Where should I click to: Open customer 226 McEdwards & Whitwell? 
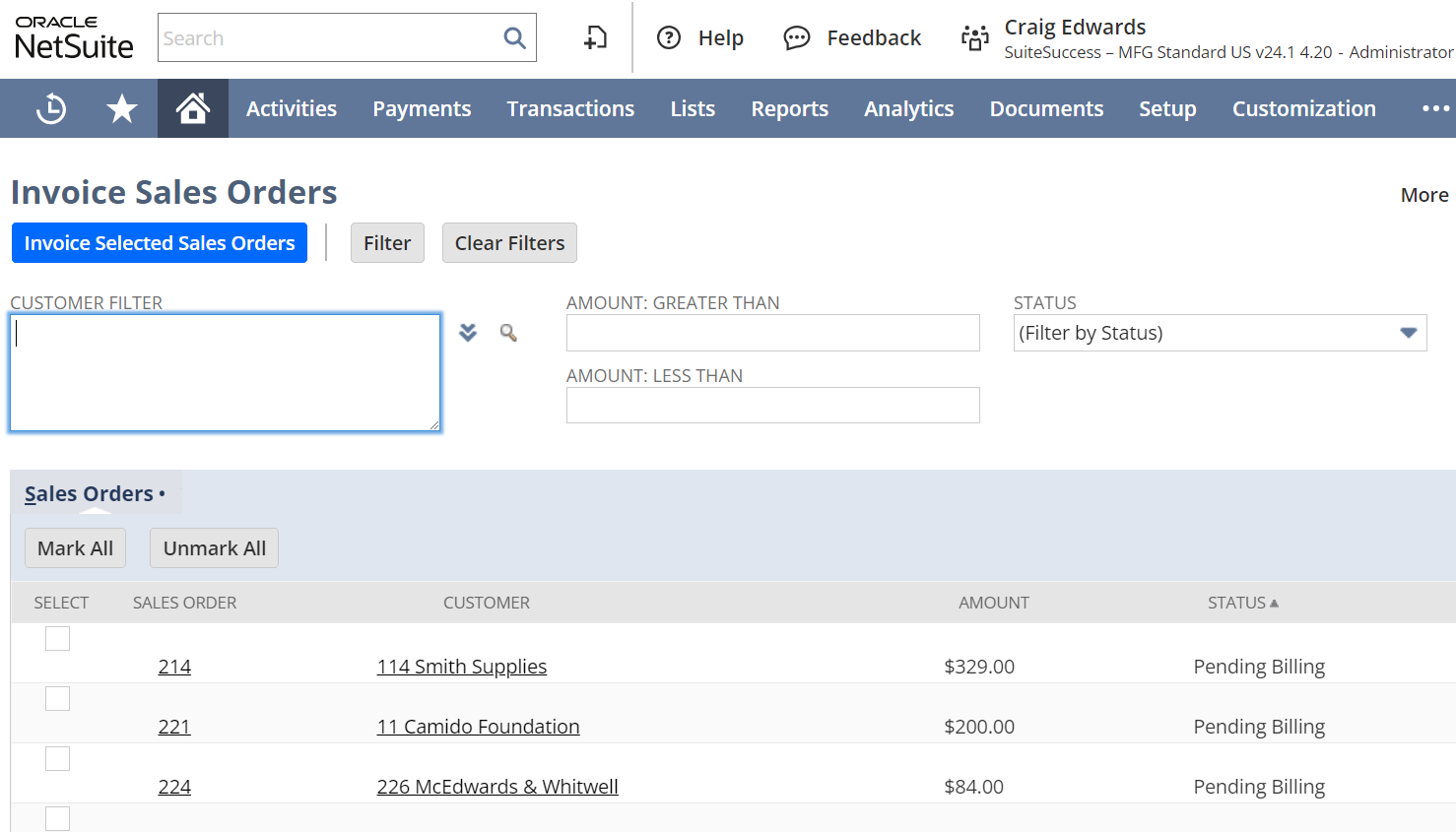point(497,787)
